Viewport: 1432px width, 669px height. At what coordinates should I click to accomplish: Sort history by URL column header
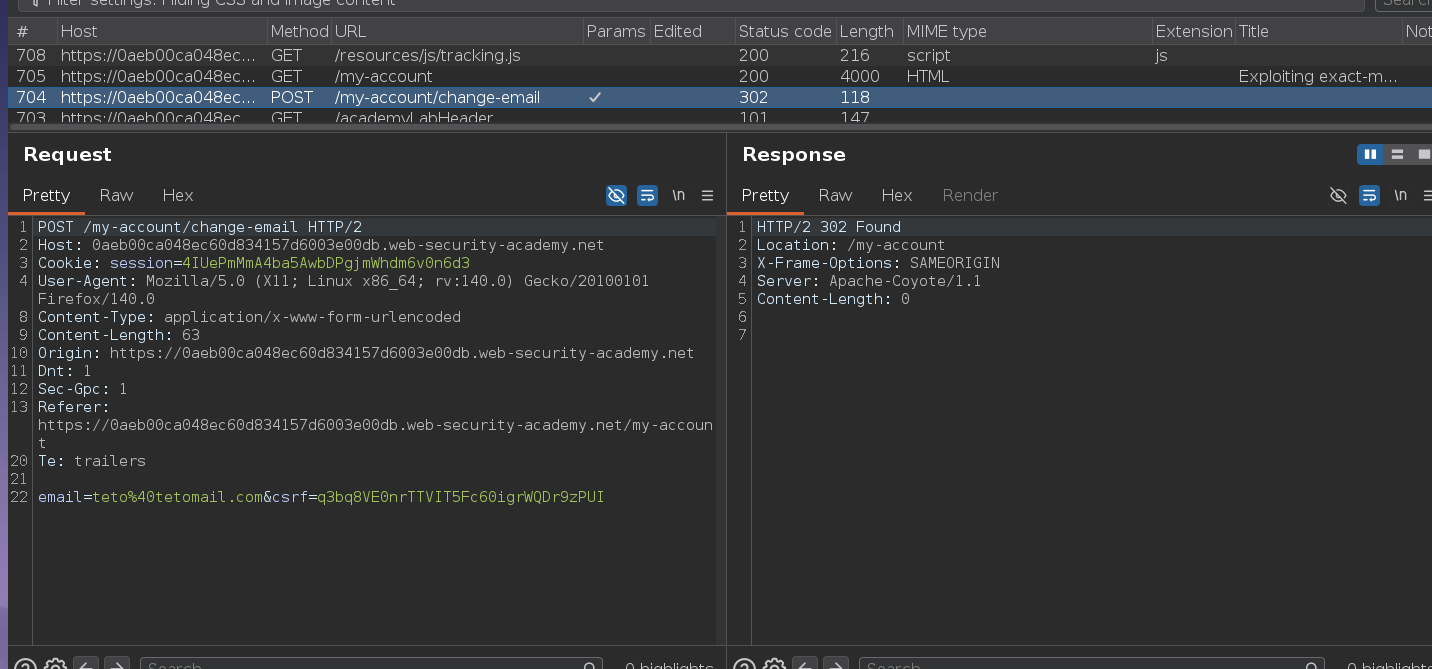click(457, 31)
